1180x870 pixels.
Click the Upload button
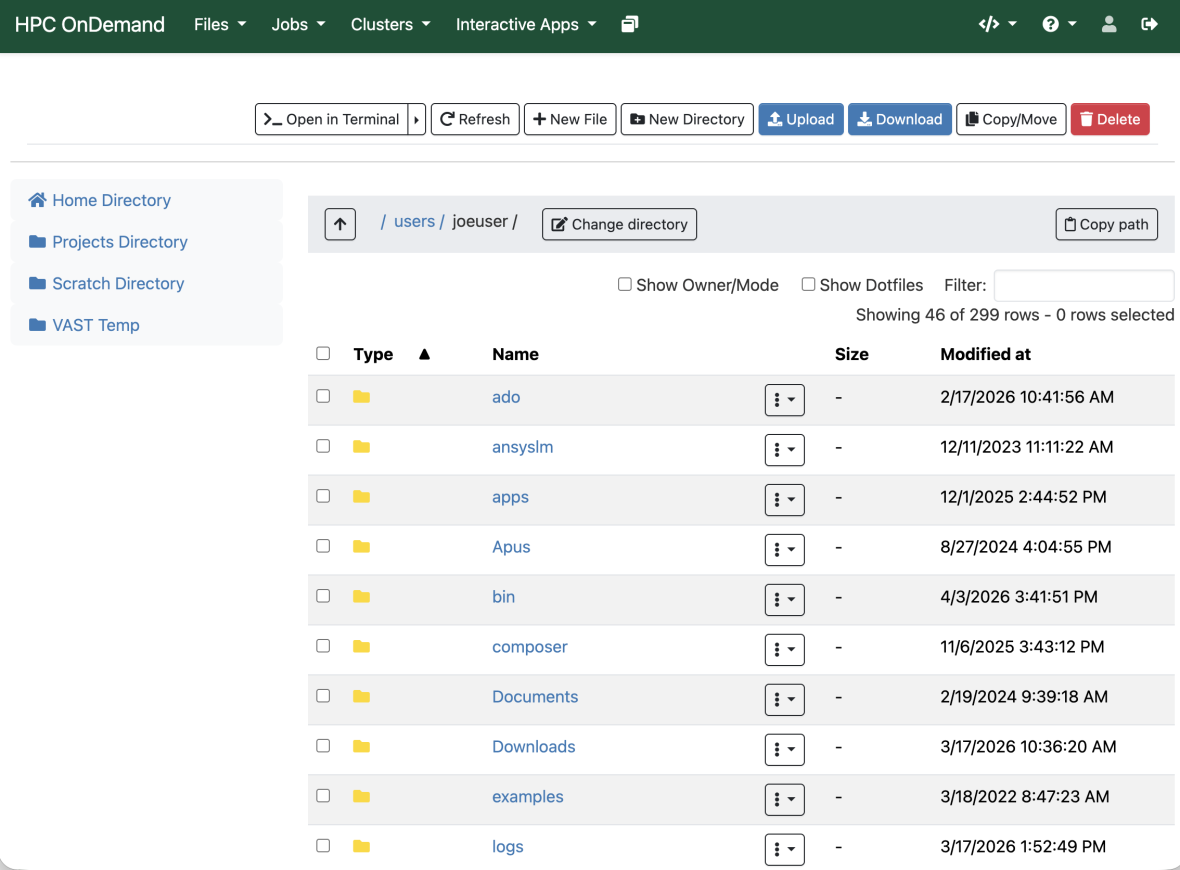[800, 119]
